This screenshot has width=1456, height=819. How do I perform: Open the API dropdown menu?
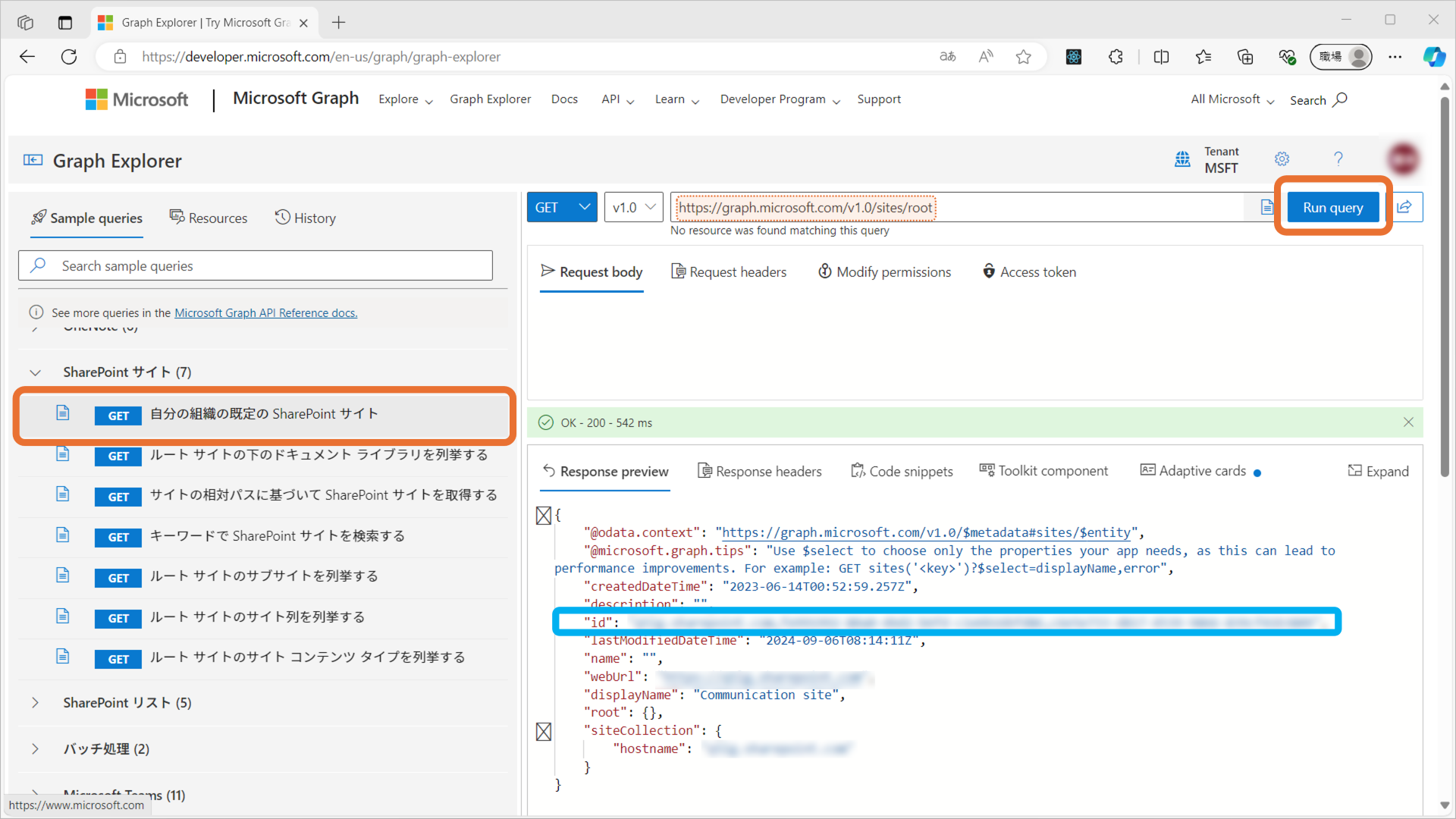pos(617,99)
